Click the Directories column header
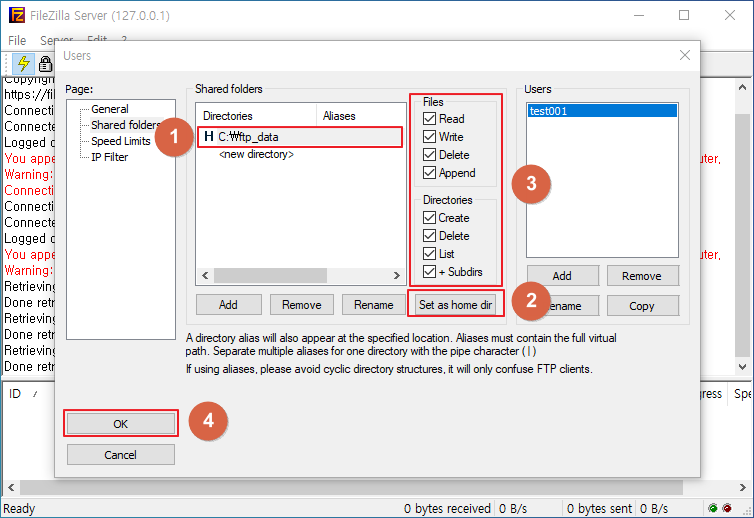 256,116
